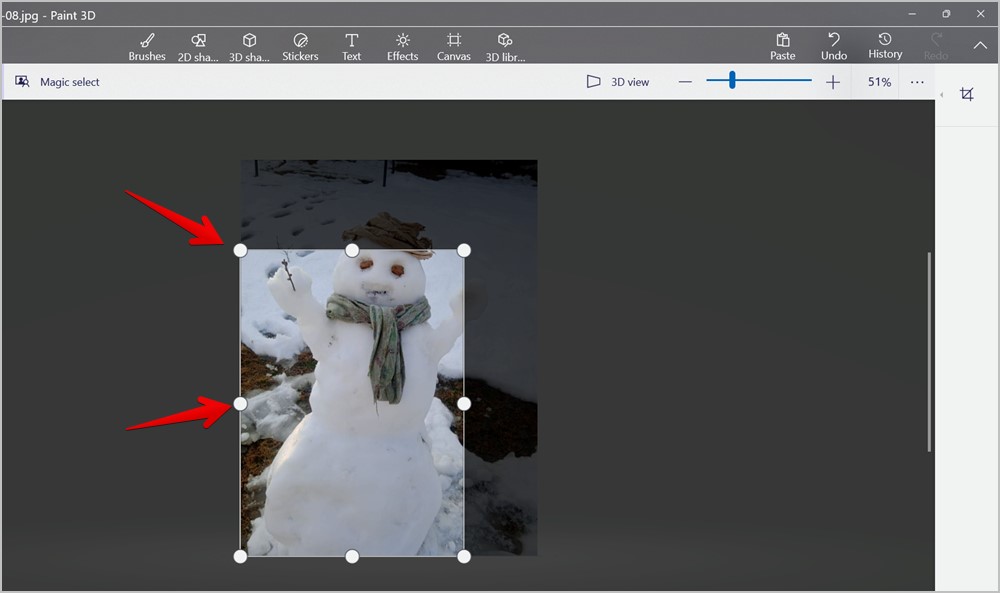Open the three-dot more options menu

(x=917, y=82)
